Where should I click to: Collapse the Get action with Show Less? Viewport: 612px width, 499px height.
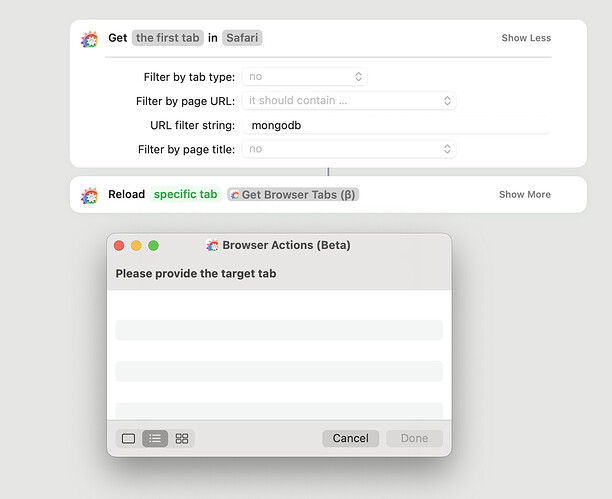pos(525,38)
